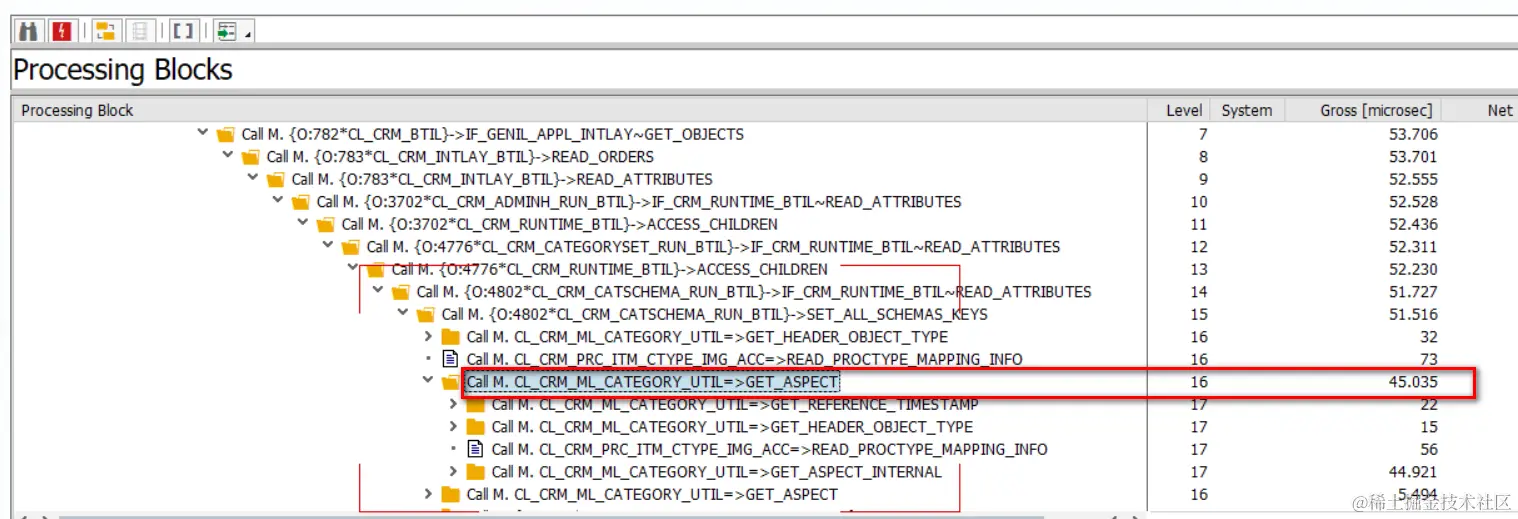The height and width of the screenshot is (519, 1518).
Task: Click gross value 53.701
Action: (1414, 157)
